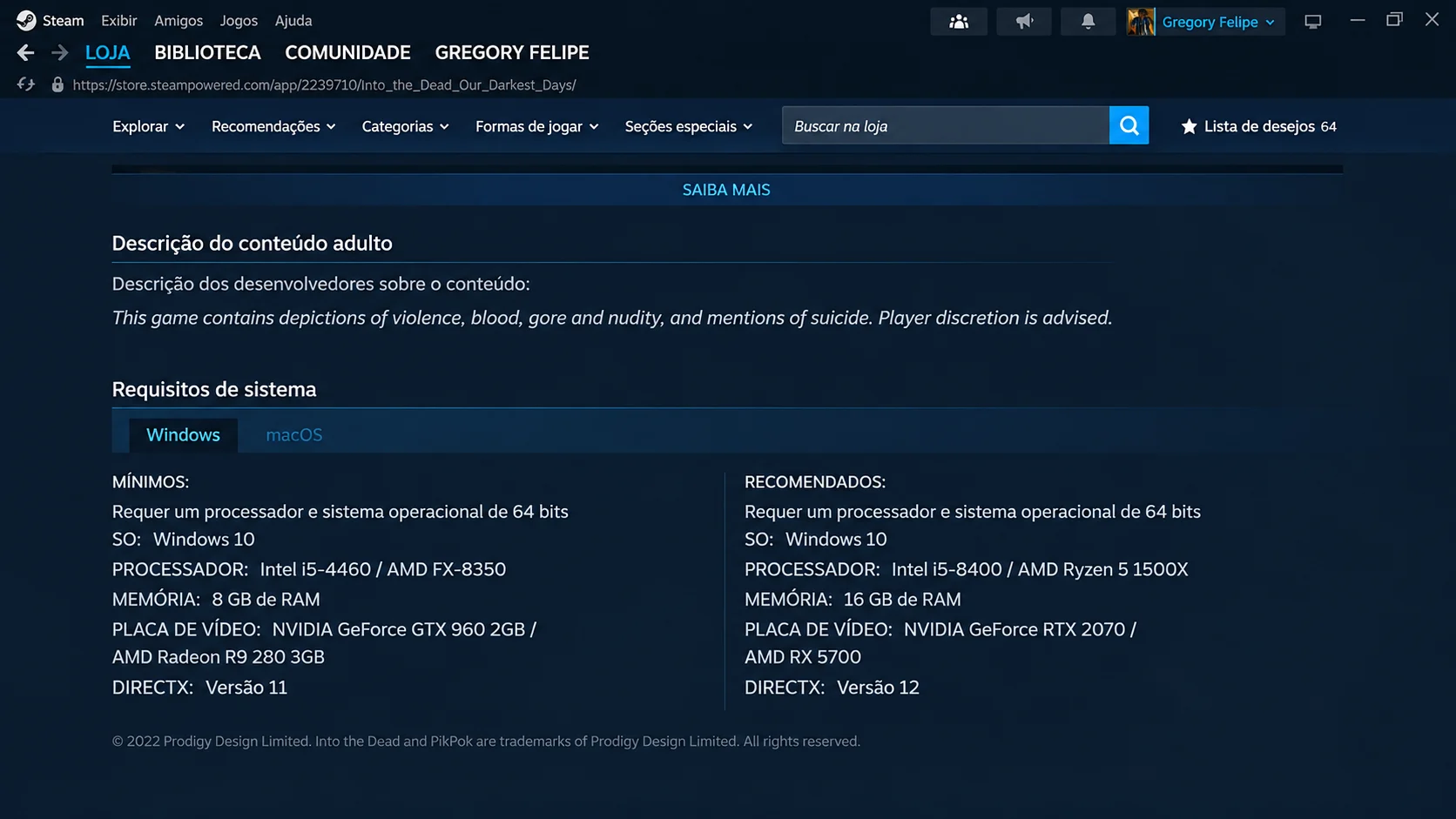Click Gregory Felipe profile avatar
The width and height of the screenshot is (1456, 819).
click(x=1141, y=22)
